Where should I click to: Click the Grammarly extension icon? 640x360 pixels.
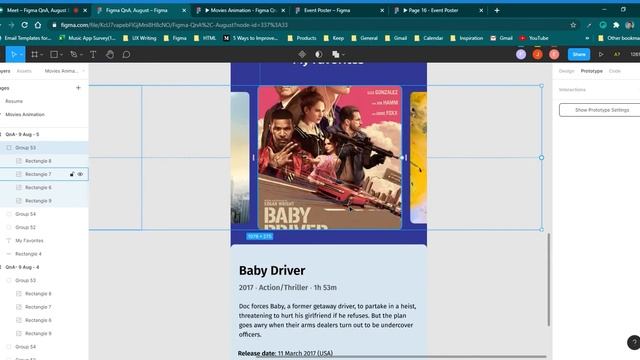[x=603, y=25]
